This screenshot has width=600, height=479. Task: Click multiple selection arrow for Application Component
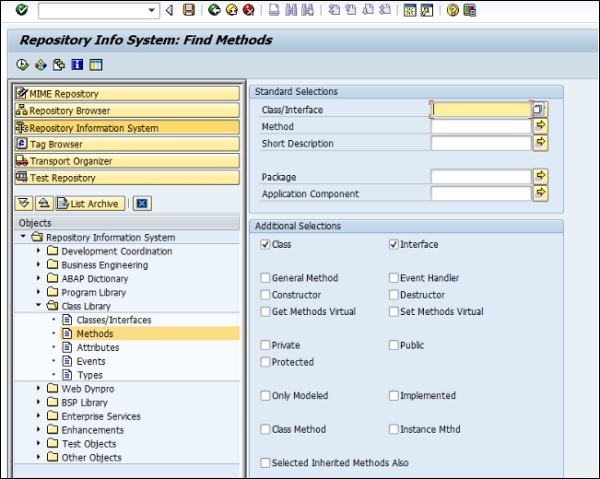[x=540, y=192]
